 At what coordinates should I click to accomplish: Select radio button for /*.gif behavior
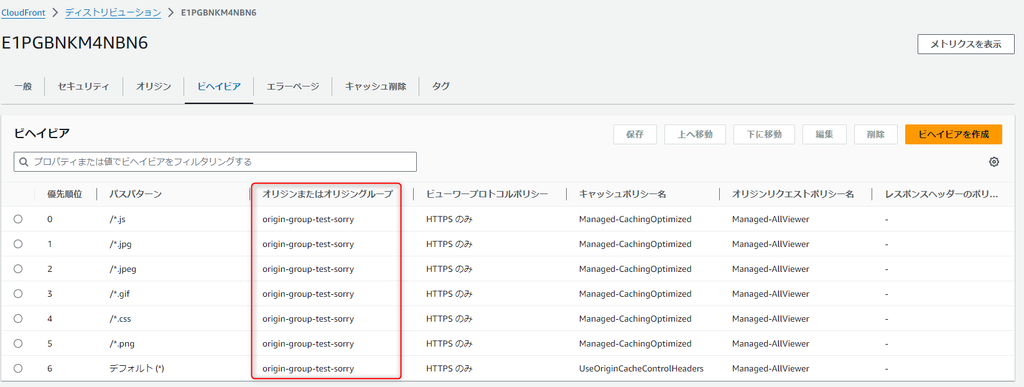pos(18,294)
